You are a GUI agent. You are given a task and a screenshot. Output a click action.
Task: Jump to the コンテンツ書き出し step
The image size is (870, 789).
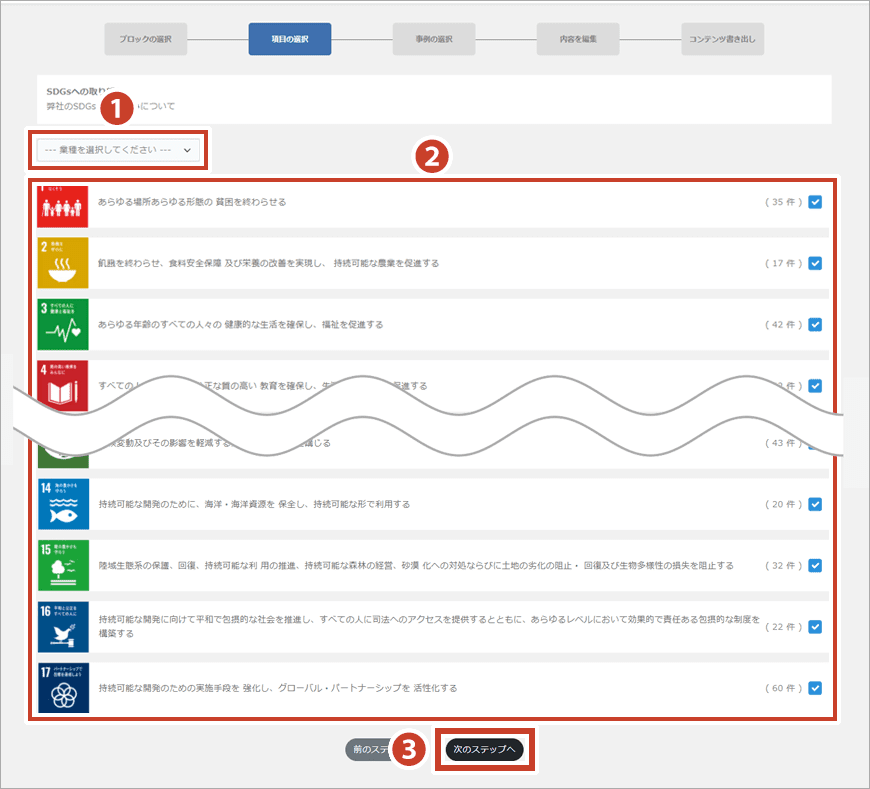(x=722, y=39)
